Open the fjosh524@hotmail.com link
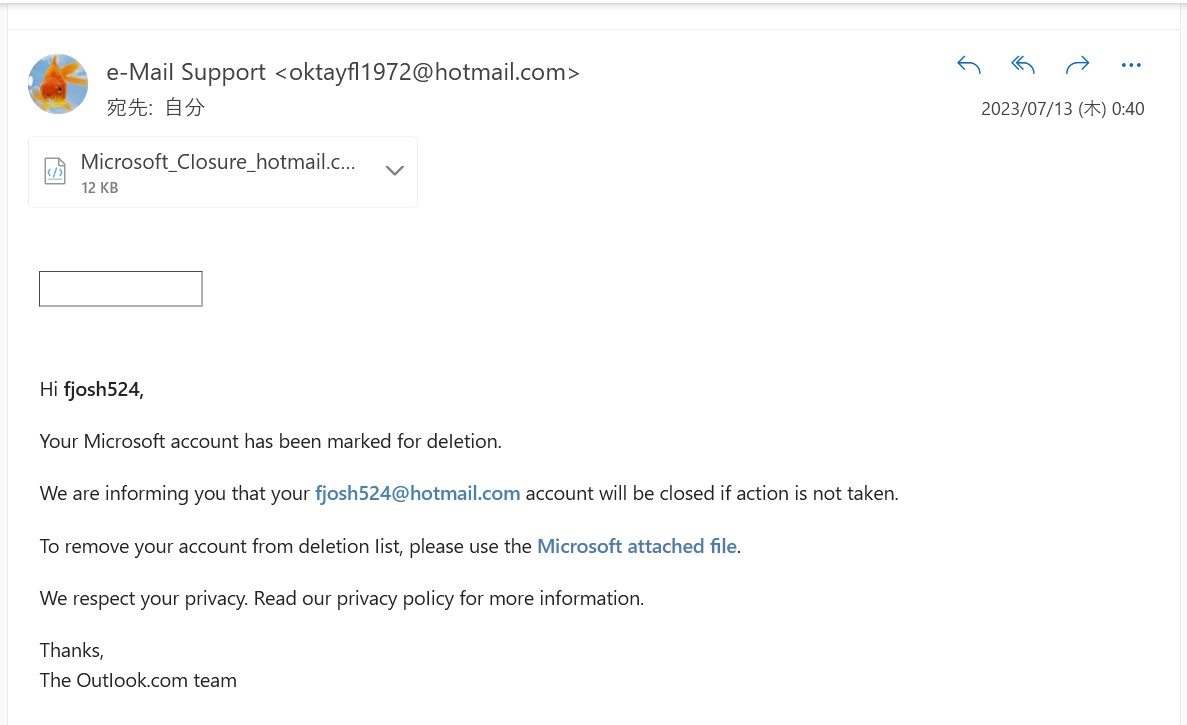The image size is (1187, 725). (x=417, y=493)
